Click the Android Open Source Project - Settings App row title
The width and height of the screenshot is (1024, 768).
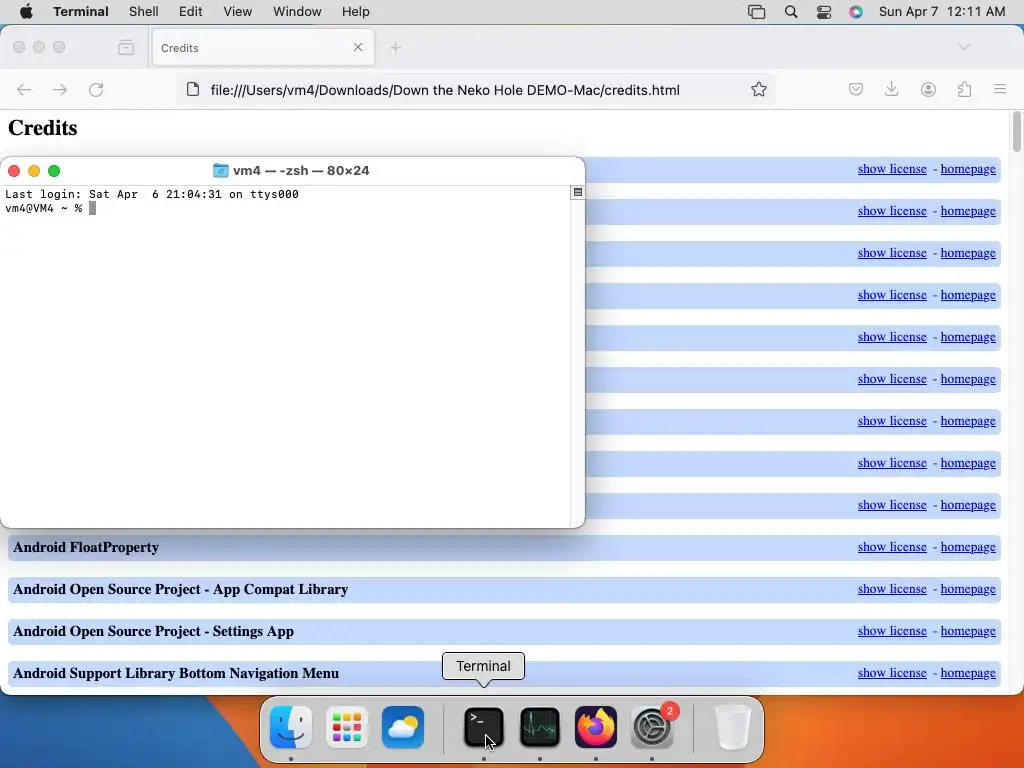pos(153,632)
